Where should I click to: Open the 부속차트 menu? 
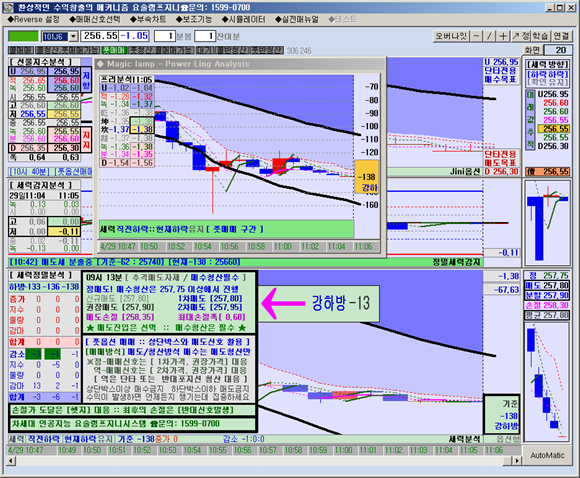[x=148, y=19]
